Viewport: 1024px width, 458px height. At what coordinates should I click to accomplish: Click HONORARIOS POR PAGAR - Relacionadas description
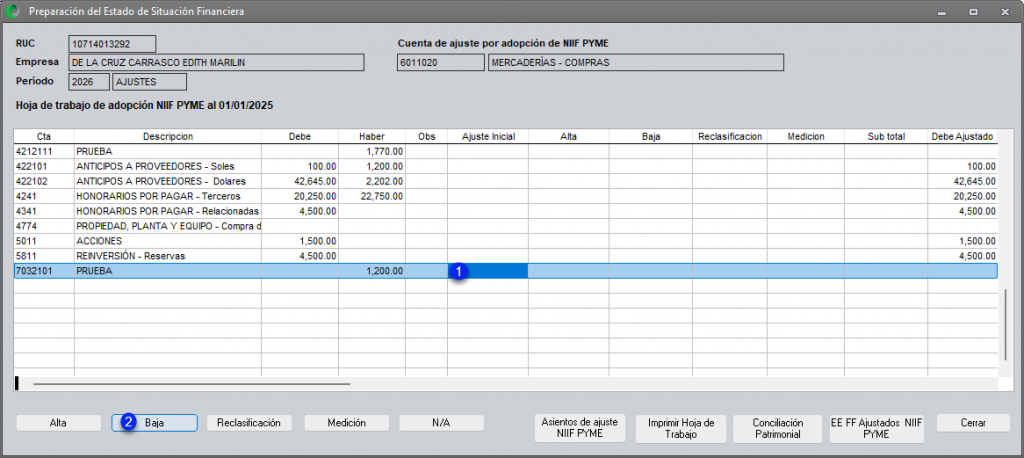coord(168,211)
